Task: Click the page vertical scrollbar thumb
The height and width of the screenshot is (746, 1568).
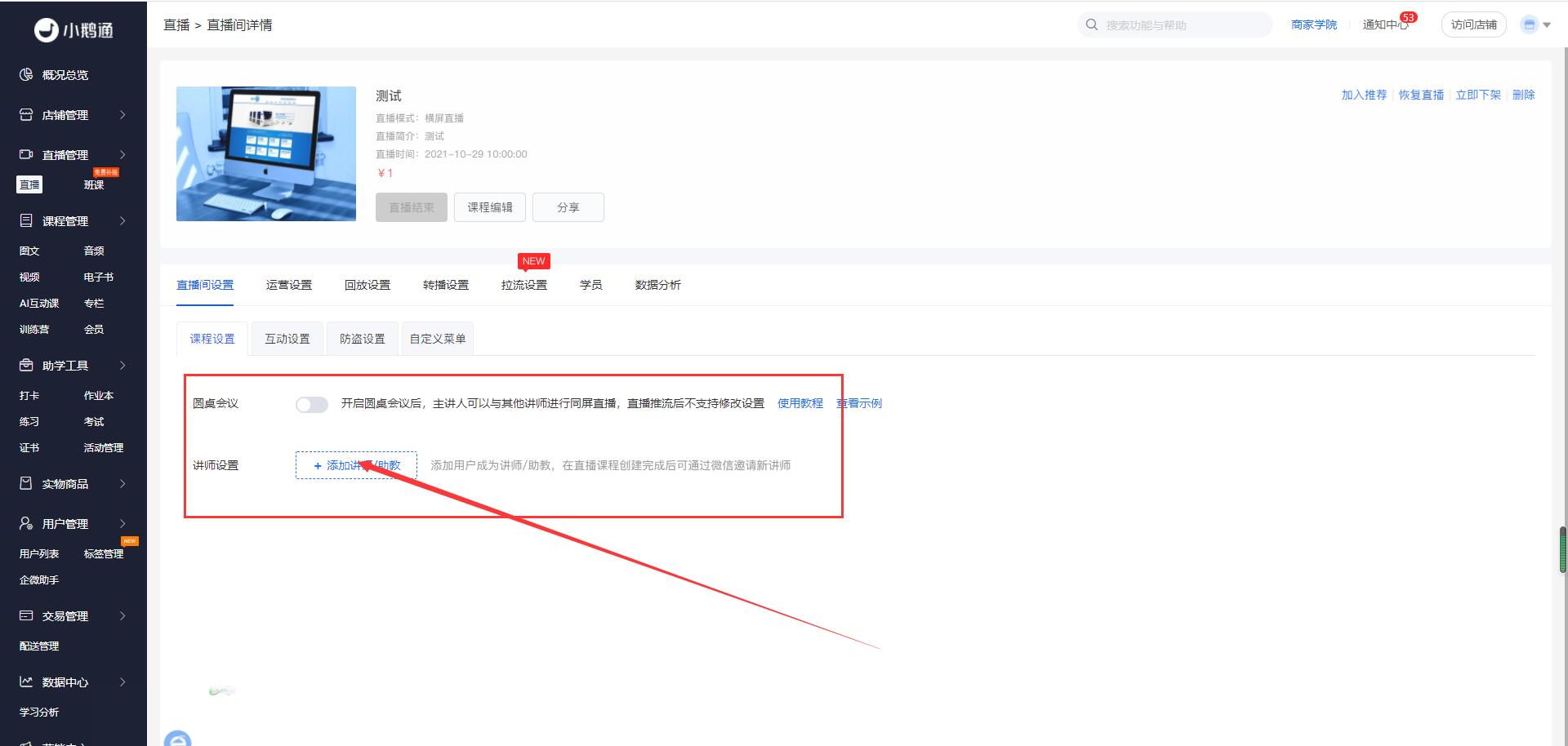Action: (1562, 549)
